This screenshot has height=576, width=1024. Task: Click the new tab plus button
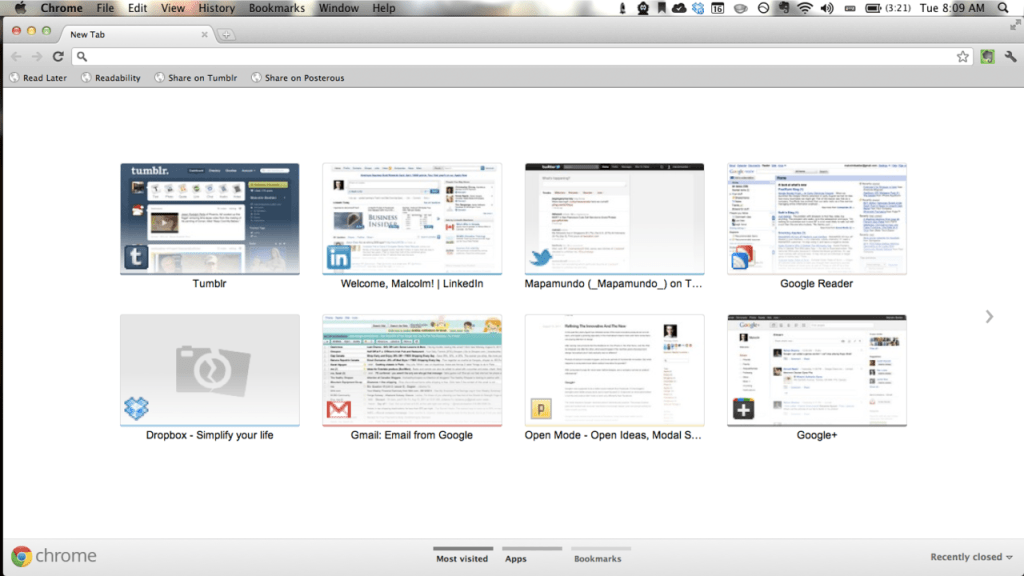click(x=227, y=35)
